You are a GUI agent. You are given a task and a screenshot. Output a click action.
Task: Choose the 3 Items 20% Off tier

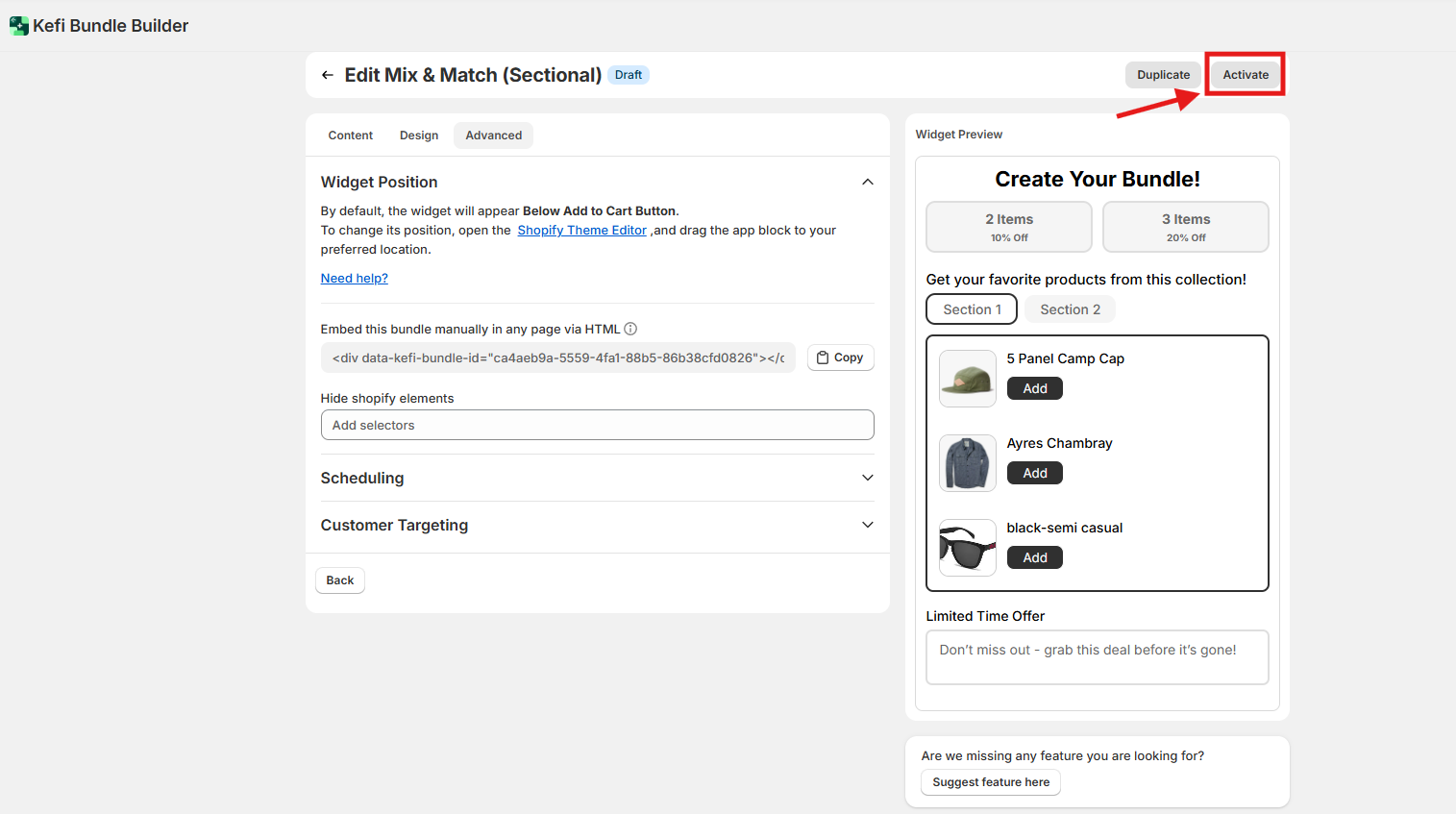click(1185, 227)
